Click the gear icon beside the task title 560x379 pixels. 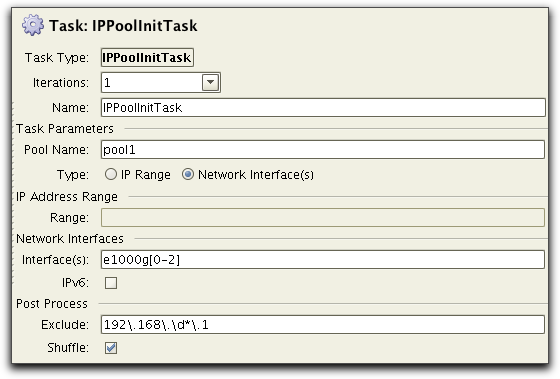pos(33,25)
